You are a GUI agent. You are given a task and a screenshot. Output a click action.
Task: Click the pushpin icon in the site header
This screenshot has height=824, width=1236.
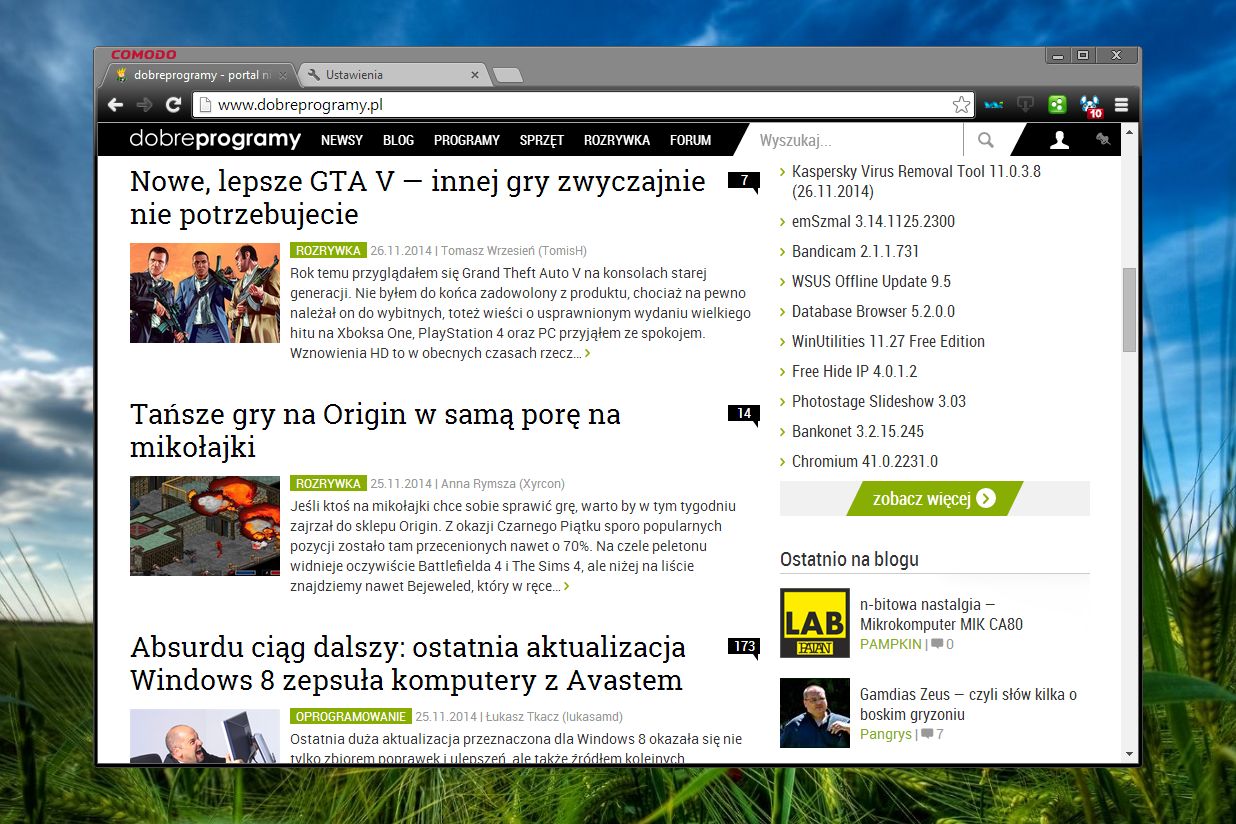point(1103,140)
